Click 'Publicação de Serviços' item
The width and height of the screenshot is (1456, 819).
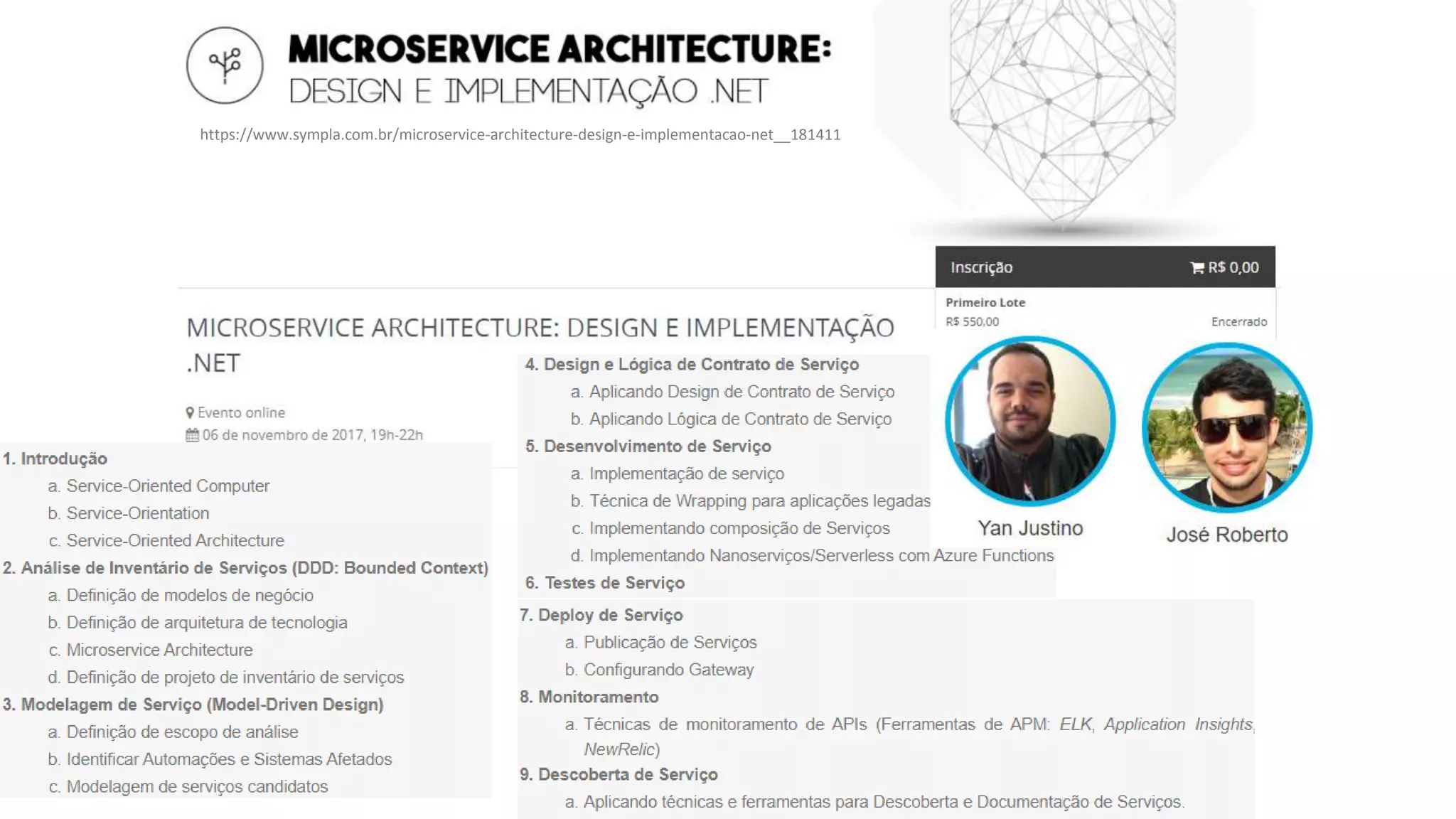click(670, 643)
